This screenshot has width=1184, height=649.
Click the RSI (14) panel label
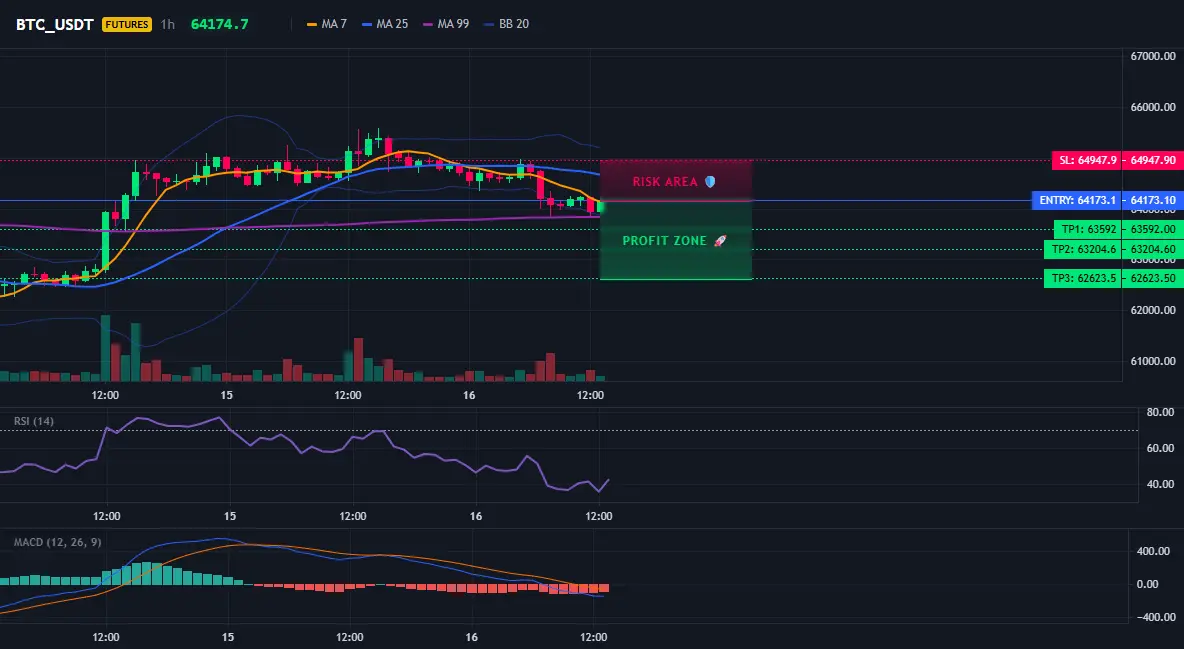(34, 421)
